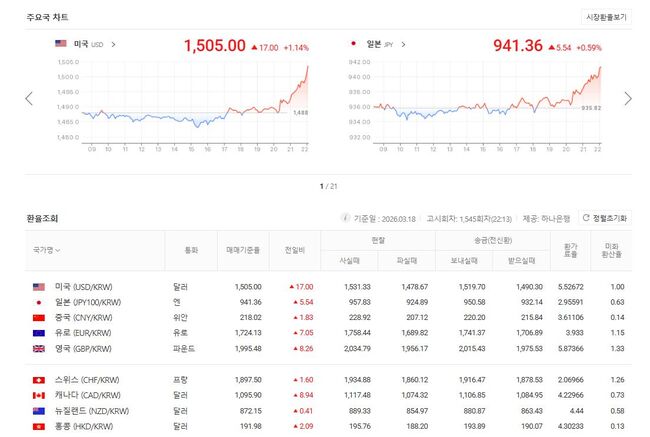Viewport: 650px width, 437px height.
Task: Click the refresh icon in 정렬초기화
Action: [x=585, y=217]
